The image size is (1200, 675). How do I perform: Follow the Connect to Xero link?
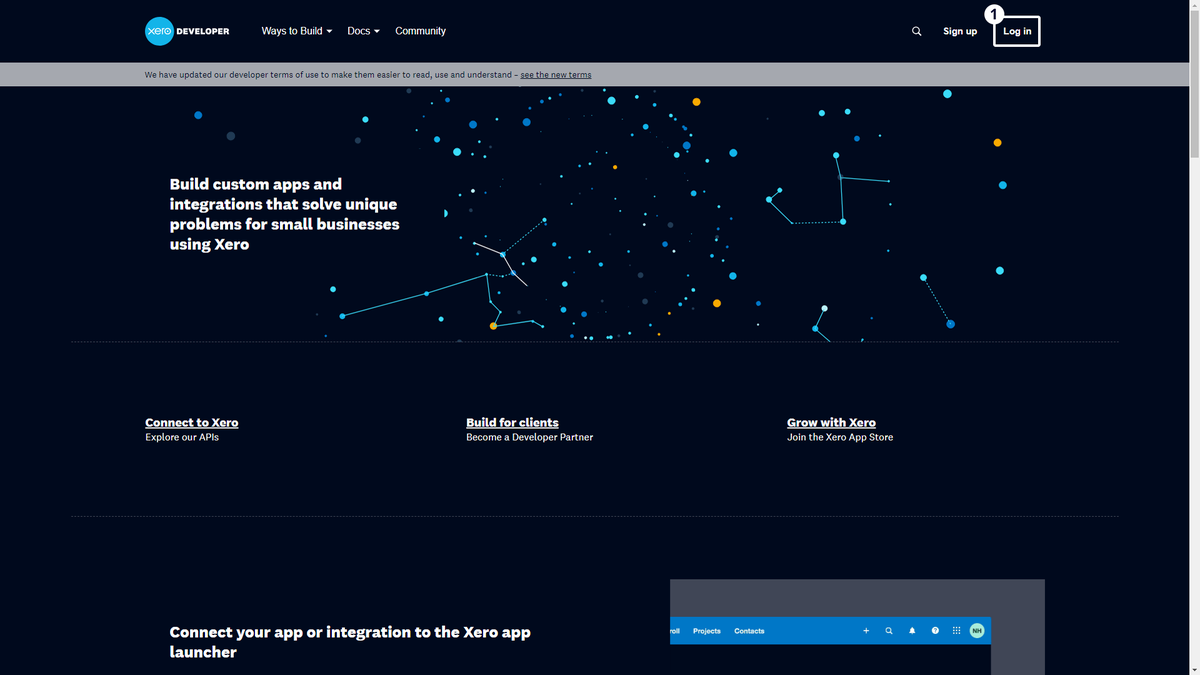point(191,423)
